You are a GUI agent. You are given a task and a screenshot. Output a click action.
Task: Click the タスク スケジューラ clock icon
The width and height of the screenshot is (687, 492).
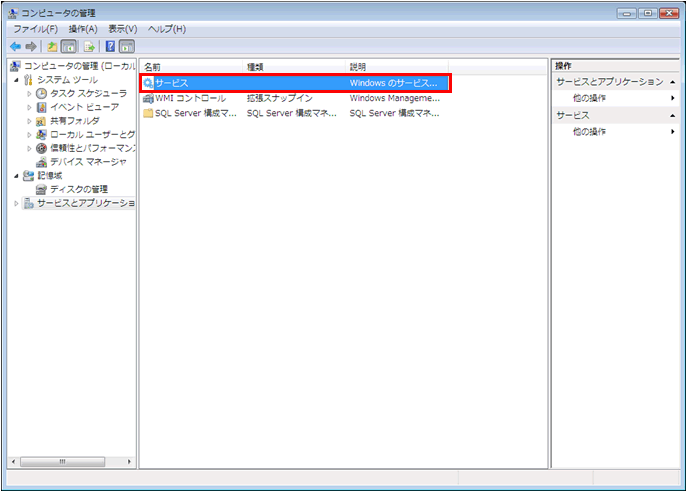tap(41, 93)
